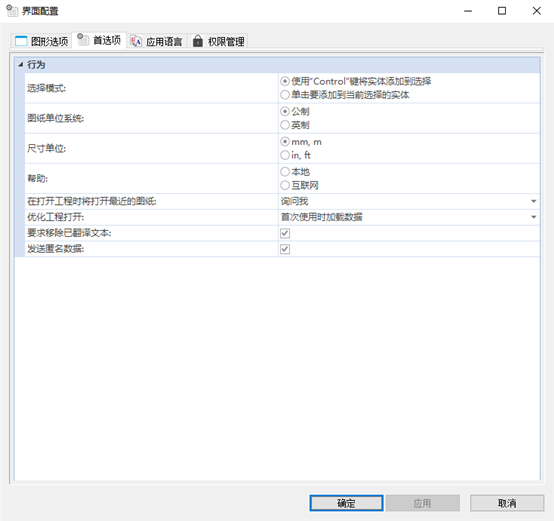Click the 确定 button
Screen dimensions: 554x521
346,503
